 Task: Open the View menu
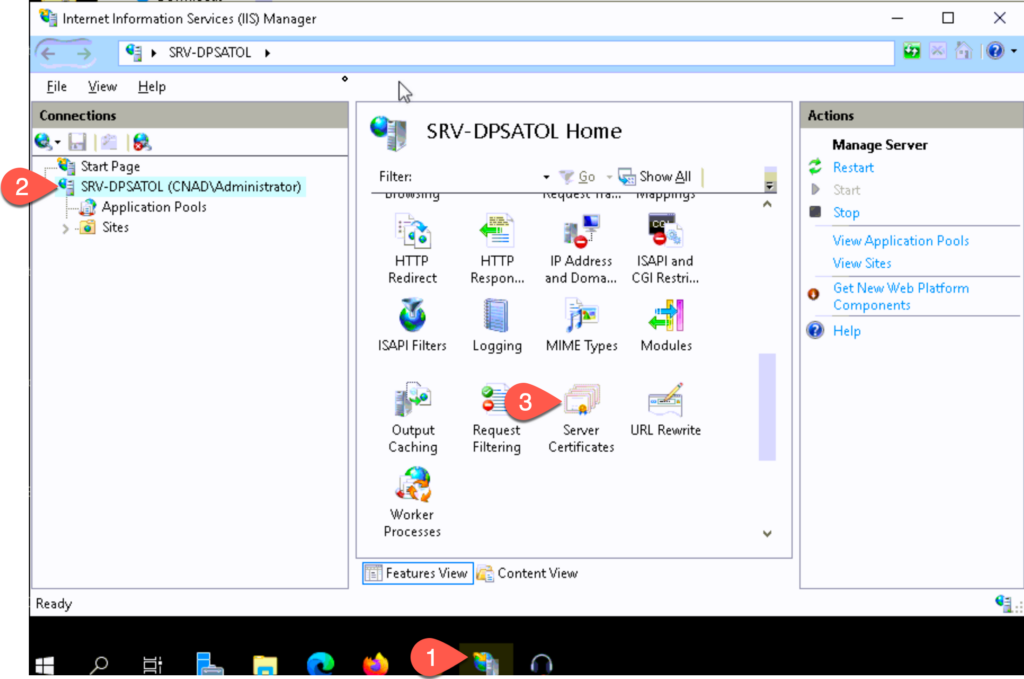coord(102,87)
